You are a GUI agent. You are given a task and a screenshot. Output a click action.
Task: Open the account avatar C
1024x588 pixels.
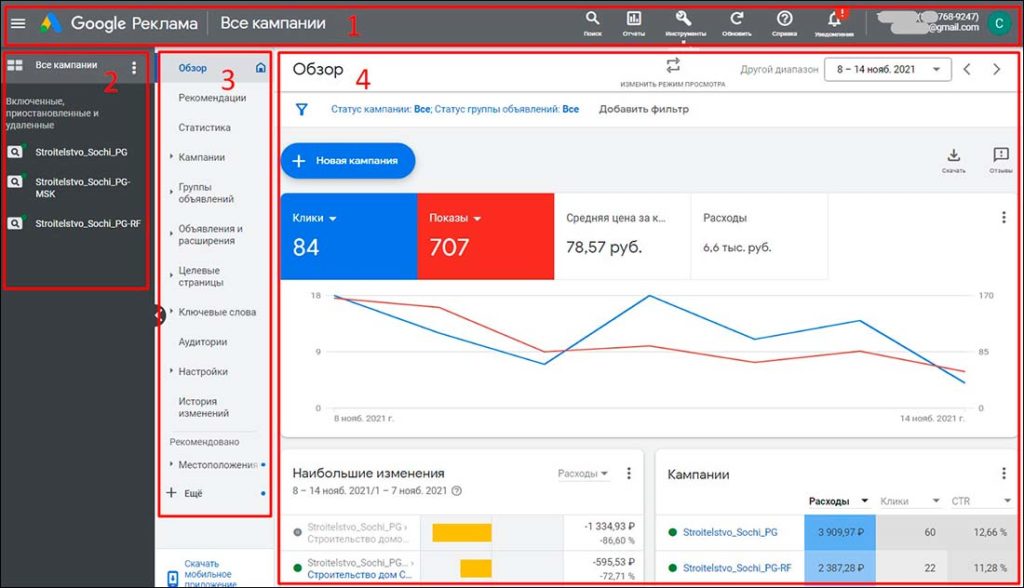[x=999, y=24]
